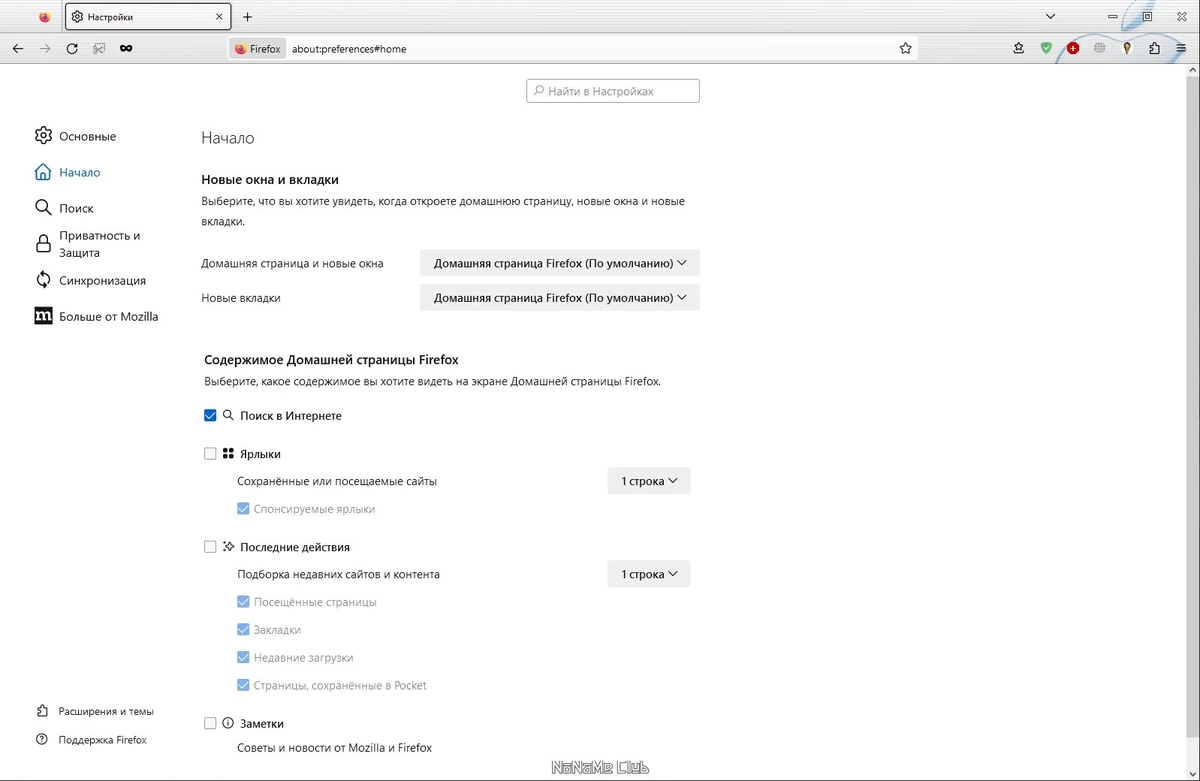The height and width of the screenshot is (781, 1200).
Task: Click 'Содержимое Домашней страницы Firefox' heading
Action: tap(331, 359)
